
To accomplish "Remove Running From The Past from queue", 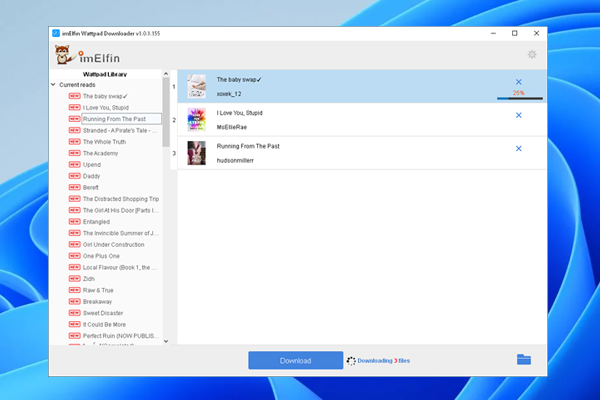I will coord(518,149).
